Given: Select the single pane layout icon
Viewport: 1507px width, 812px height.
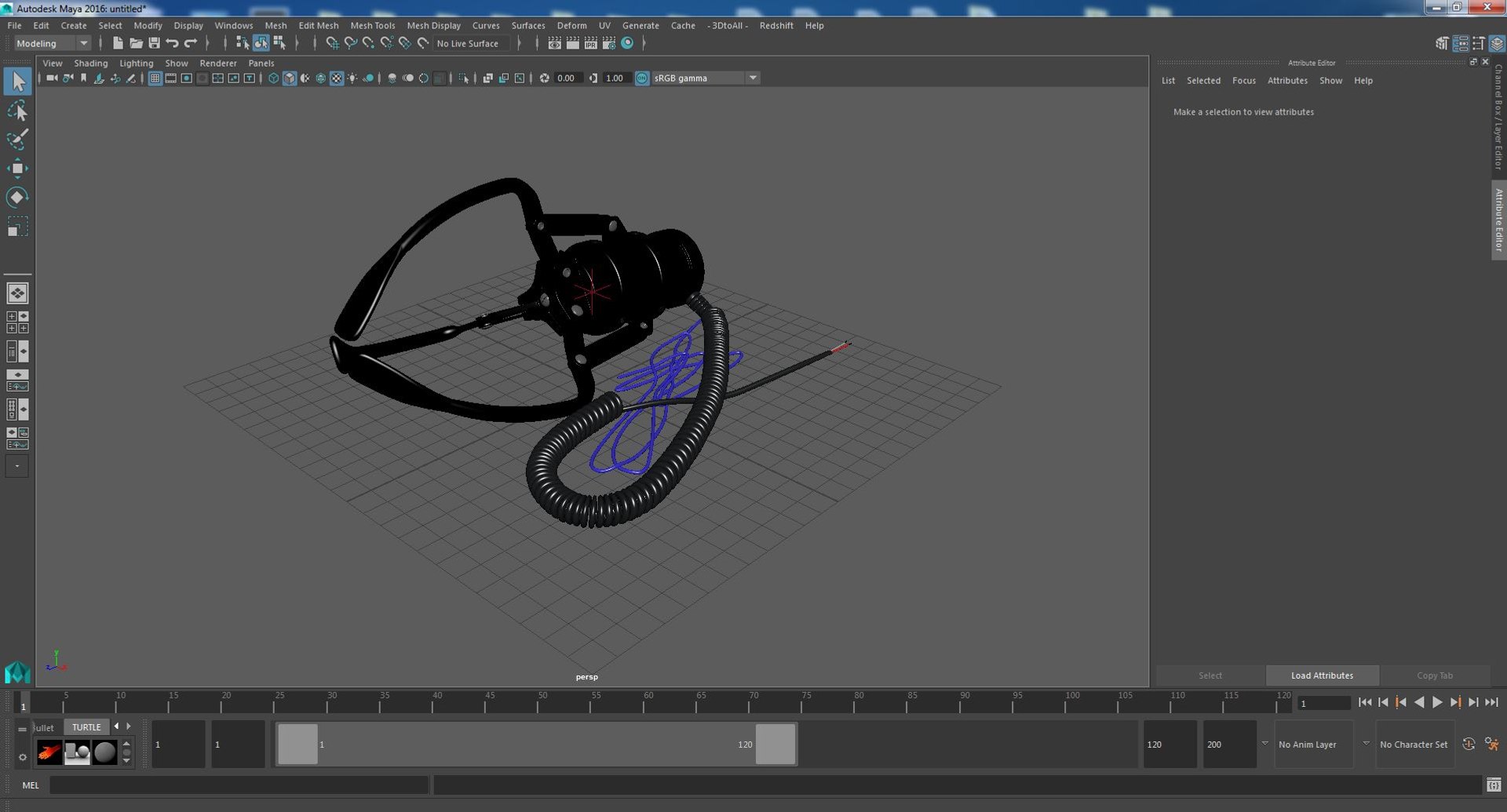Looking at the screenshot, I should coord(17,293).
